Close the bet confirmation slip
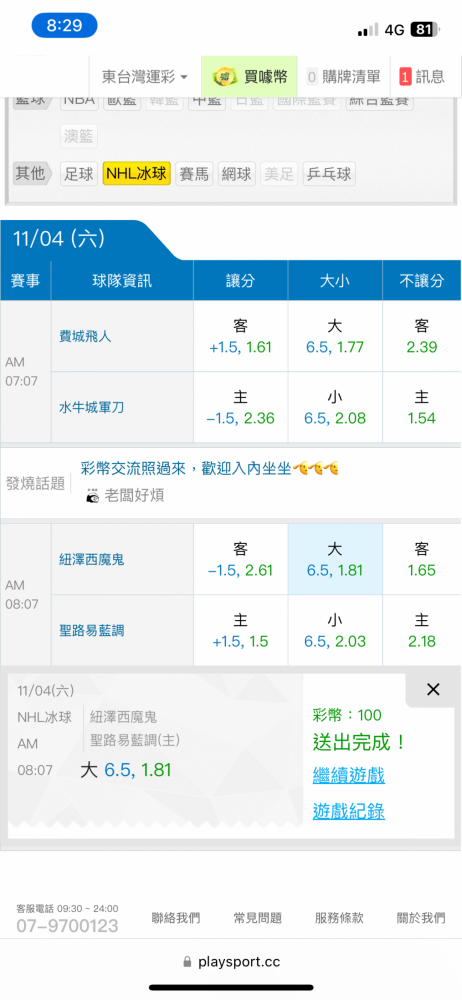 pos(433,689)
